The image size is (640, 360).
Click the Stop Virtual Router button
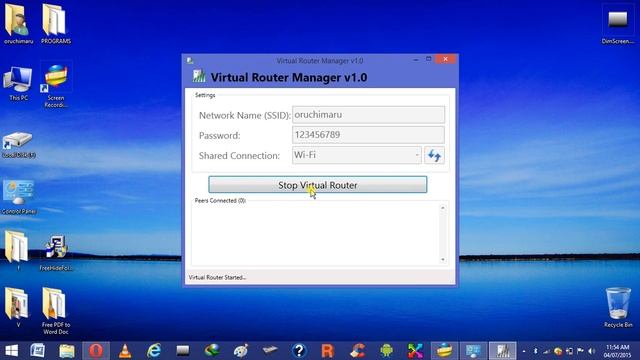[x=318, y=185]
